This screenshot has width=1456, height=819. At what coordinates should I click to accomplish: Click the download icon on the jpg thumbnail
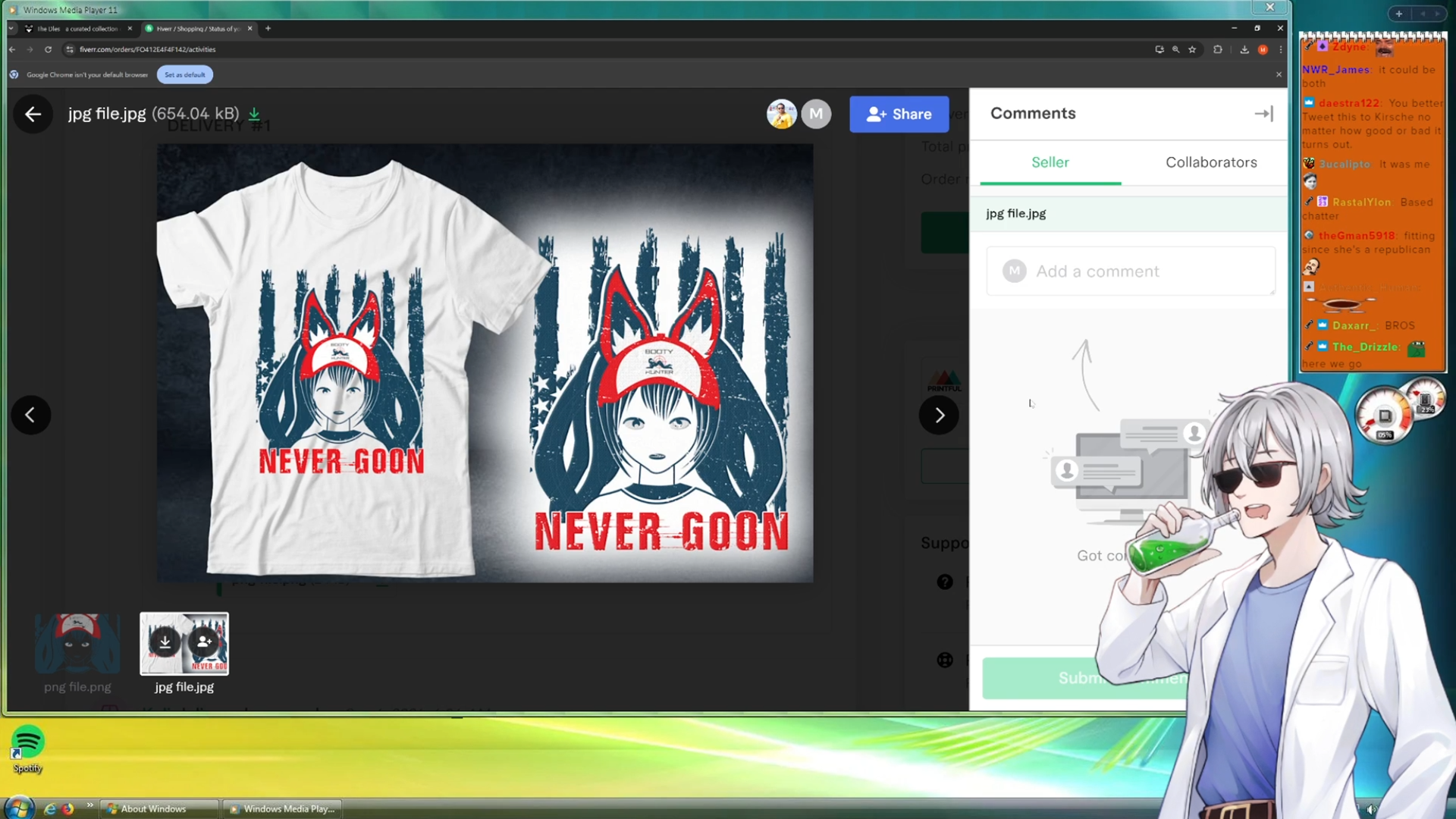[x=165, y=642]
